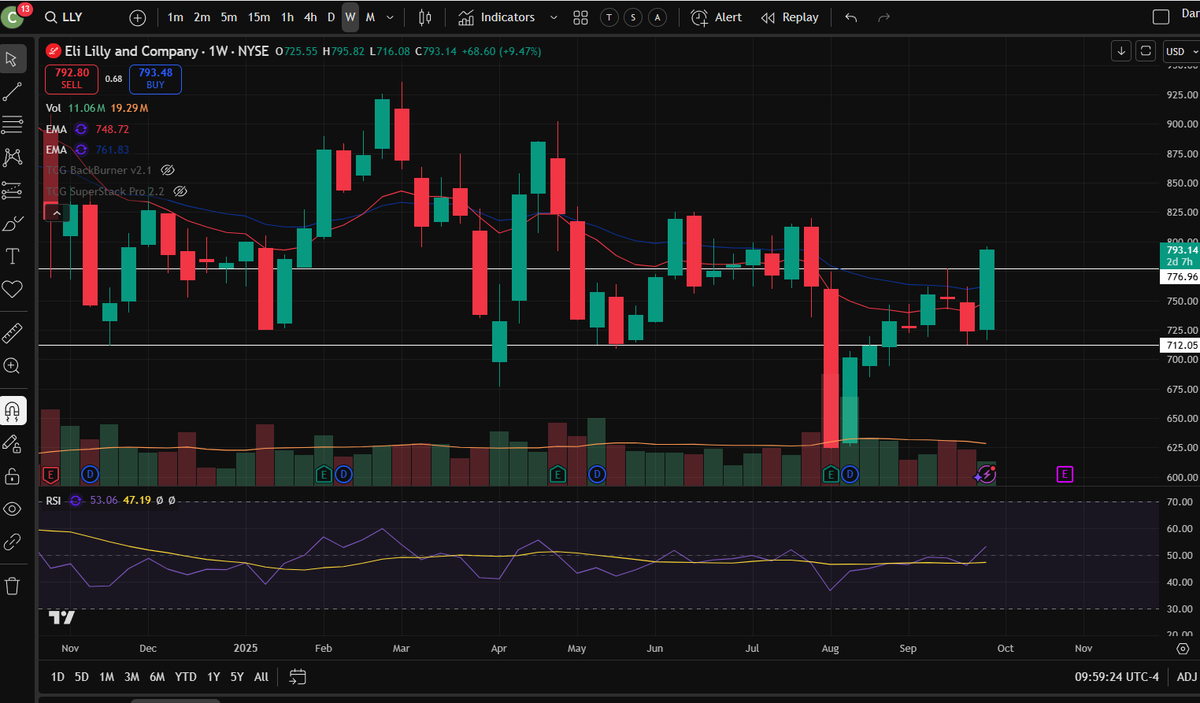
Task: Select the XABCD pattern tool
Action: point(13,157)
